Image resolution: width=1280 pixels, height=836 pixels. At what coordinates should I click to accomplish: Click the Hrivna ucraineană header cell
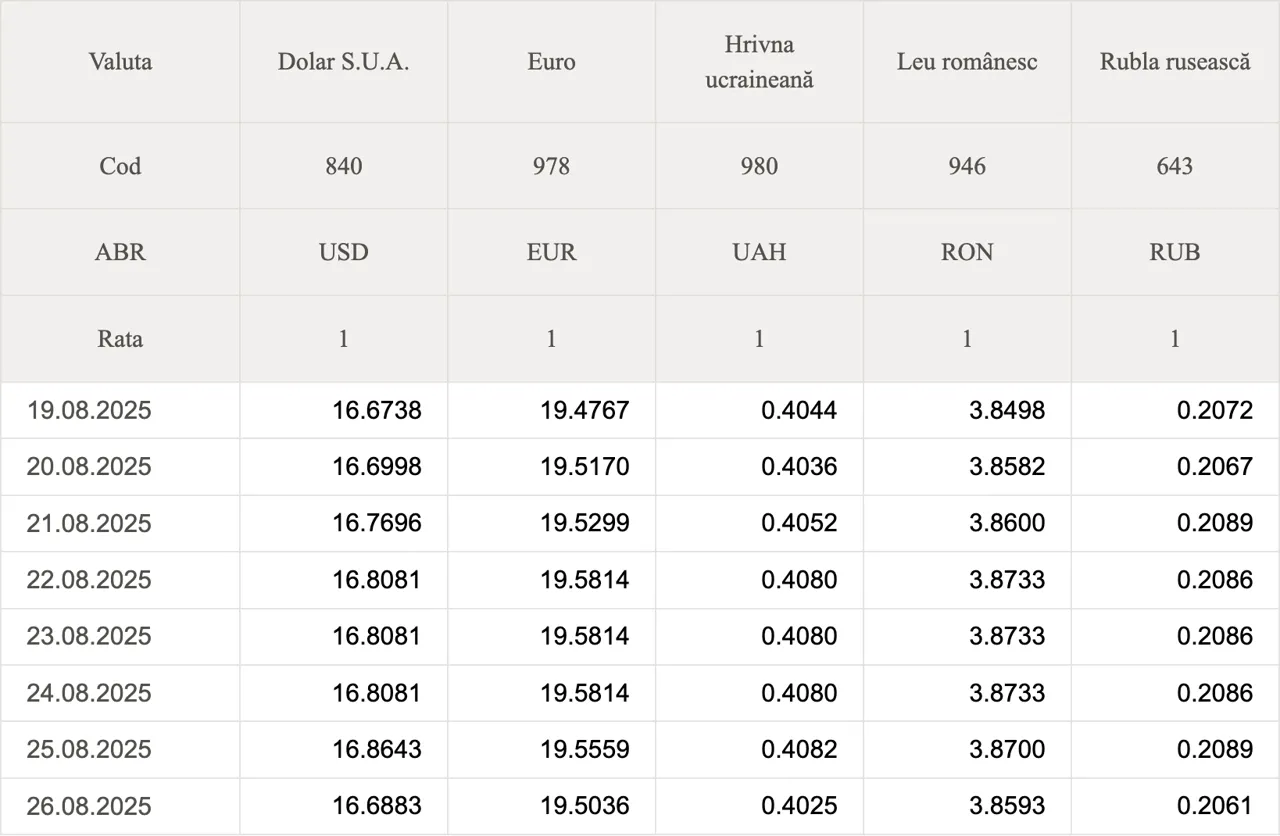pos(759,62)
